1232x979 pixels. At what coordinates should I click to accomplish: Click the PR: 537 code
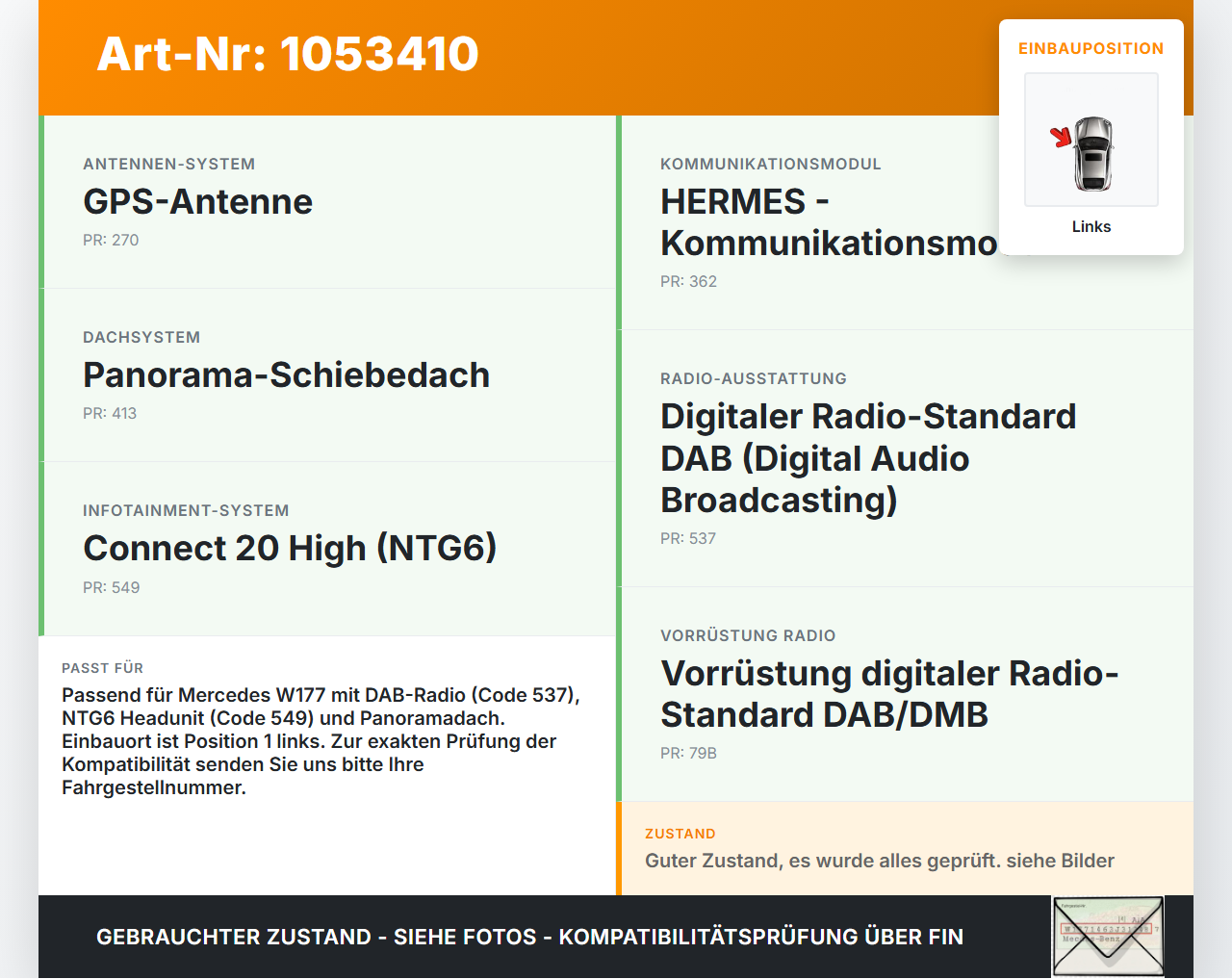pos(688,538)
